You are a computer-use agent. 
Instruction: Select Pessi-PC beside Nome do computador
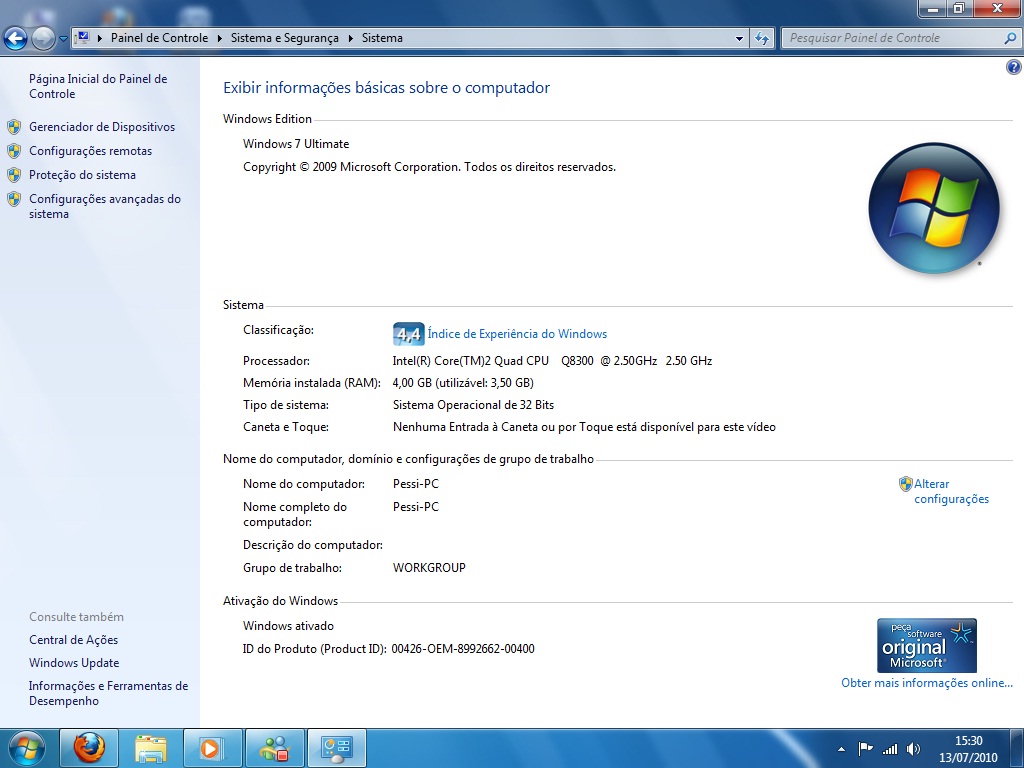click(415, 484)
